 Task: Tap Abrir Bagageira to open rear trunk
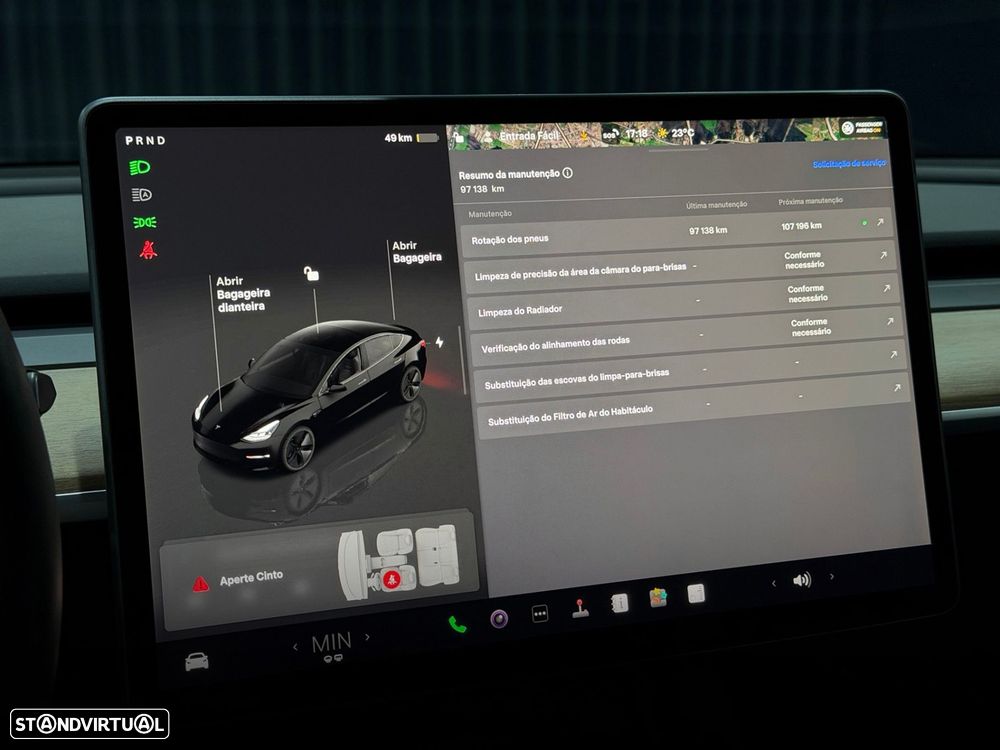[x=416, y=251]
